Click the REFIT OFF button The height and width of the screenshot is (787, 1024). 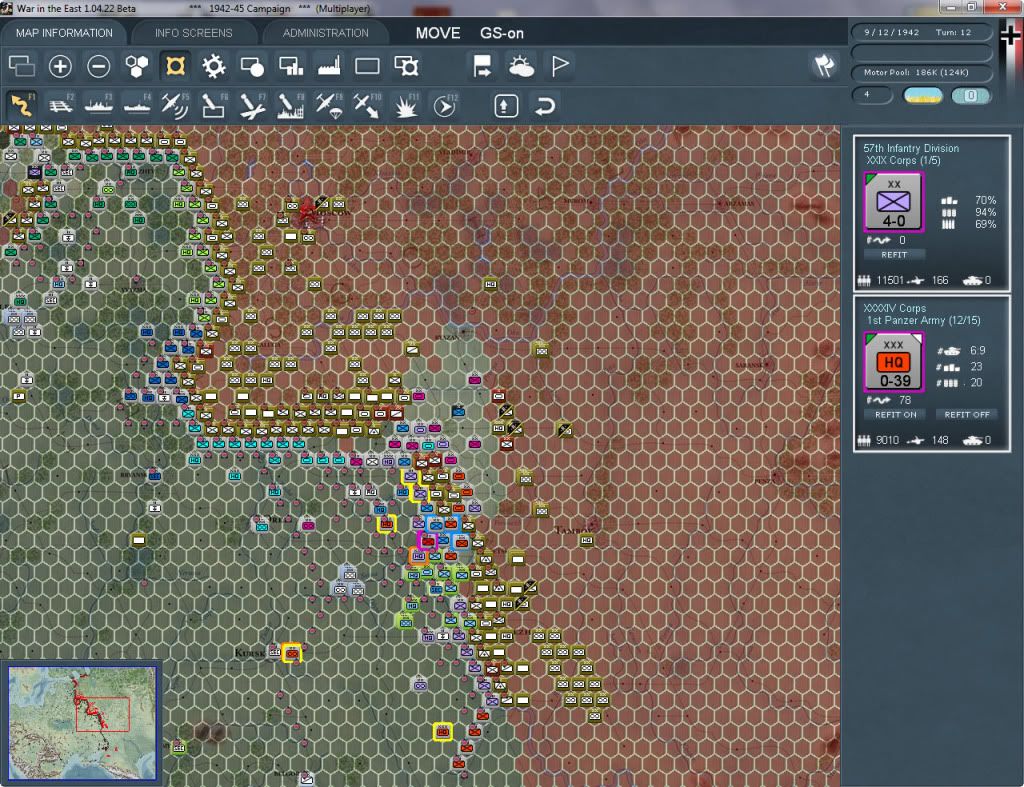[967, 415]
